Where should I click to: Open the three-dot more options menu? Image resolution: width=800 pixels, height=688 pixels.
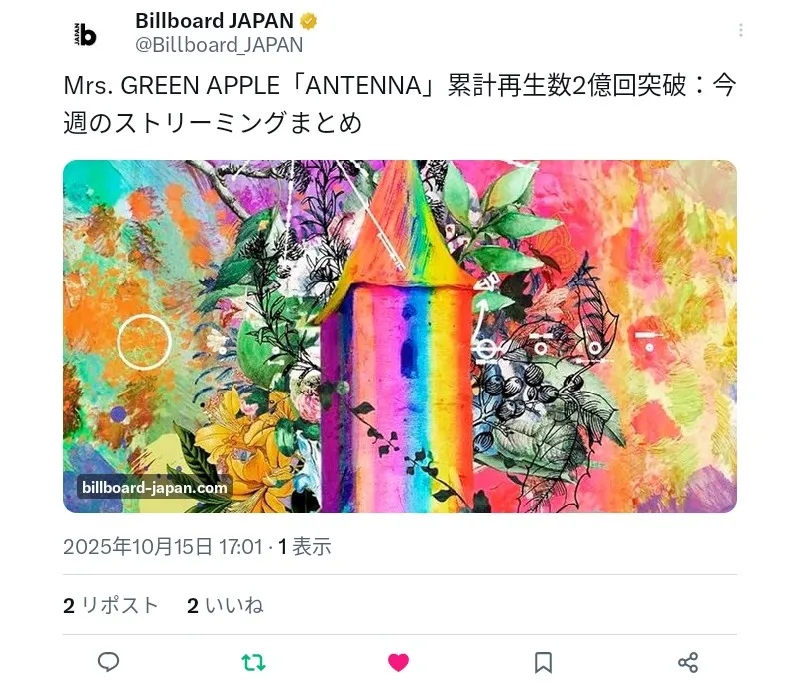tap(740, 30)
